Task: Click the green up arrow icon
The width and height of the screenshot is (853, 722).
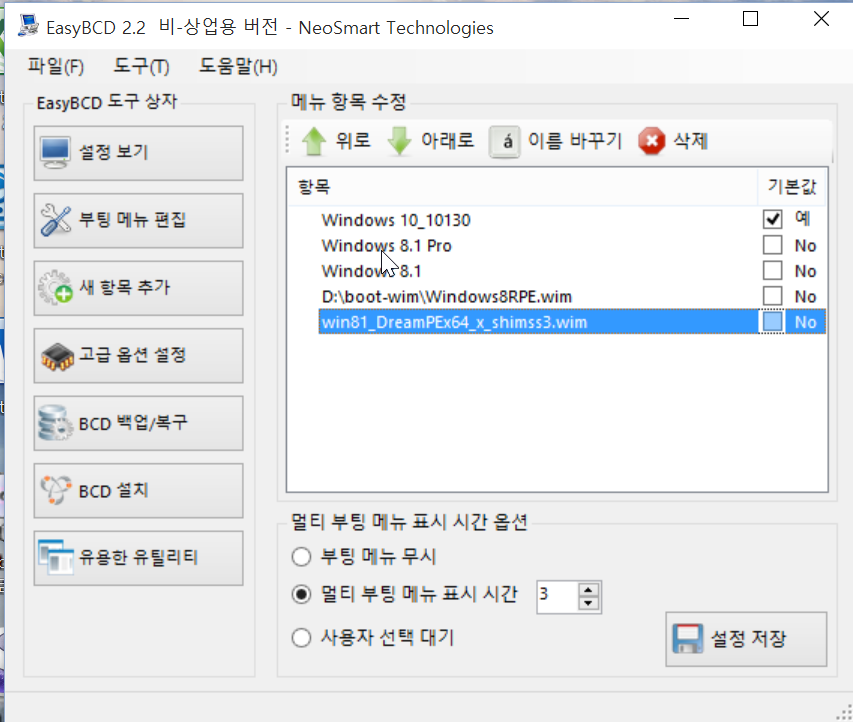Action: pyautogui.click(x=314, y=141)
